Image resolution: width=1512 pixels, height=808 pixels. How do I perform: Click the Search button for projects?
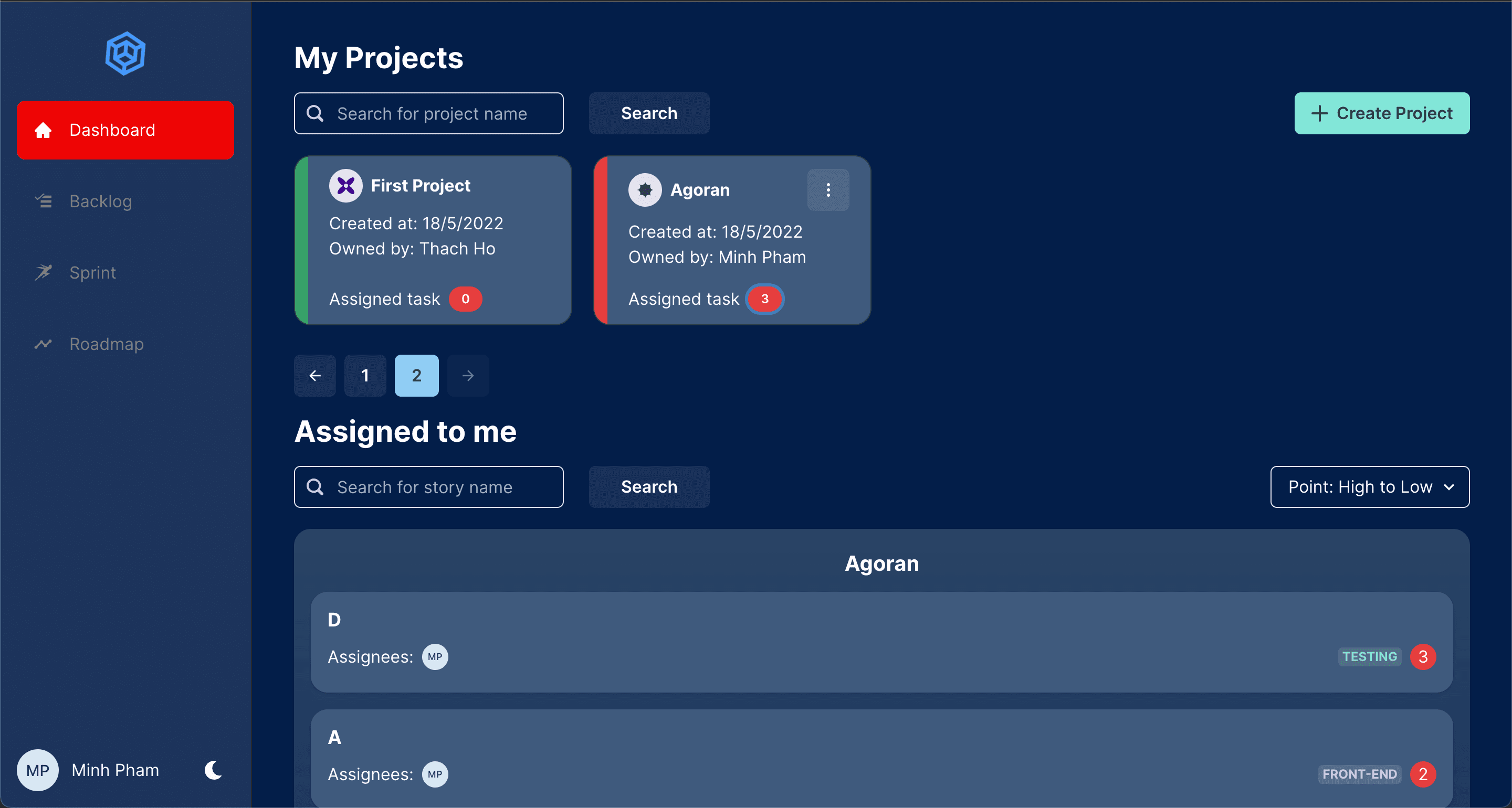[649, 113]
